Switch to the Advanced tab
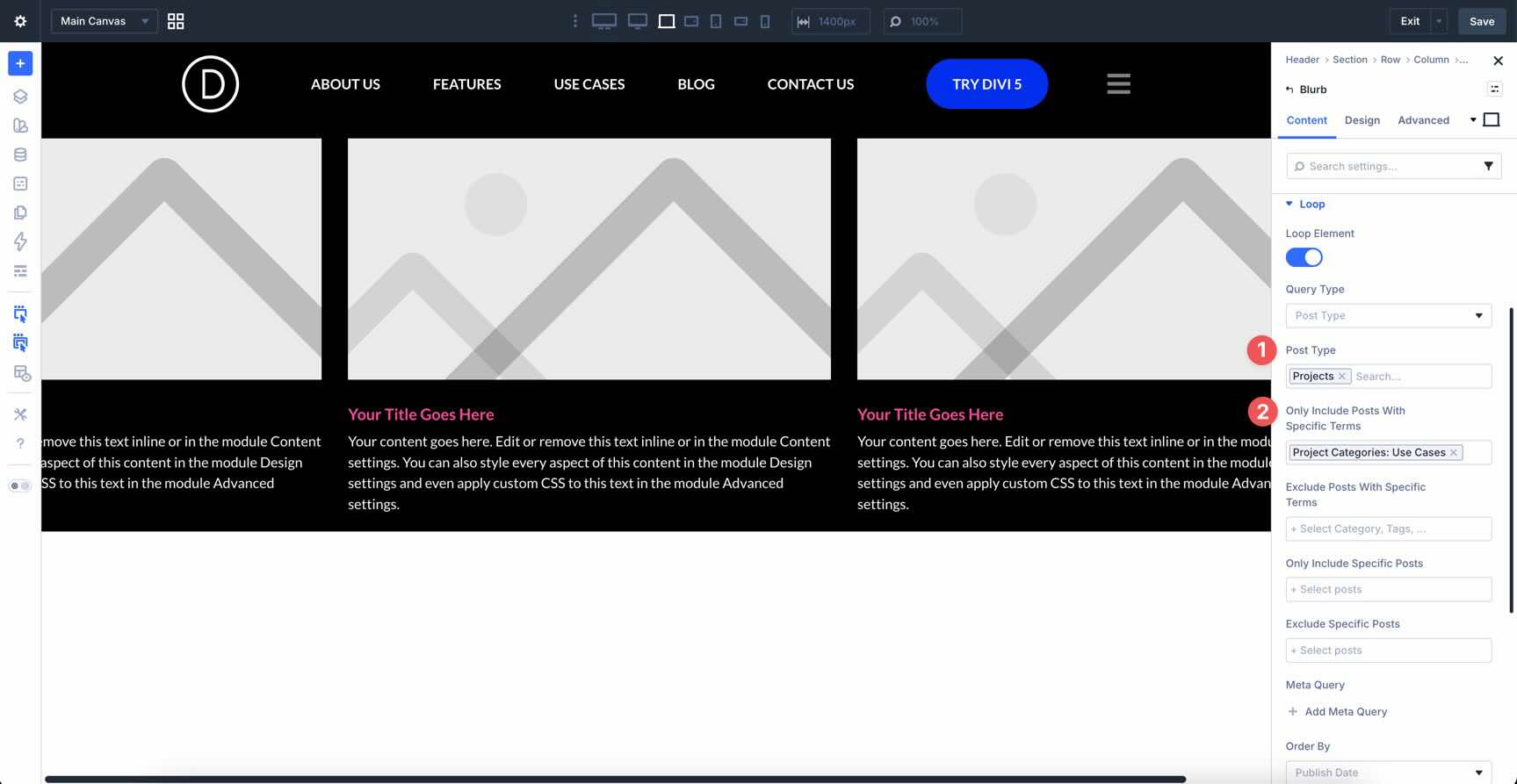The width and height of the screenshot is (1517, 784). tap(1423, 120)
